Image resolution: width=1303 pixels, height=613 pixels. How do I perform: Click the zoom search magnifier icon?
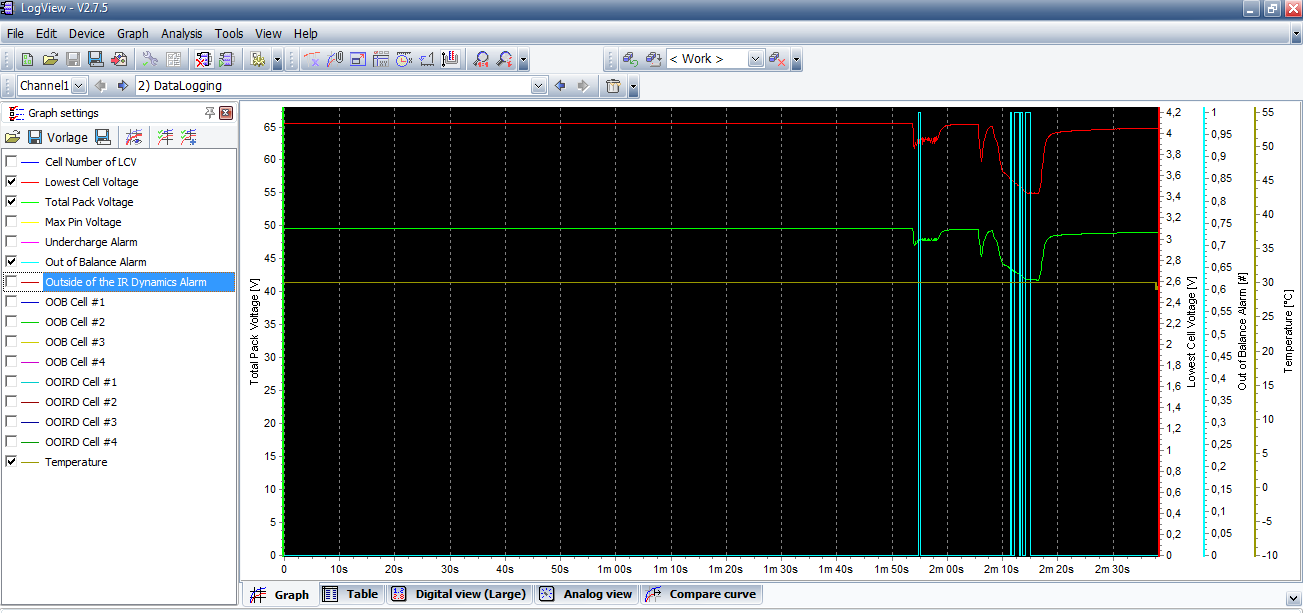point(481,59)
